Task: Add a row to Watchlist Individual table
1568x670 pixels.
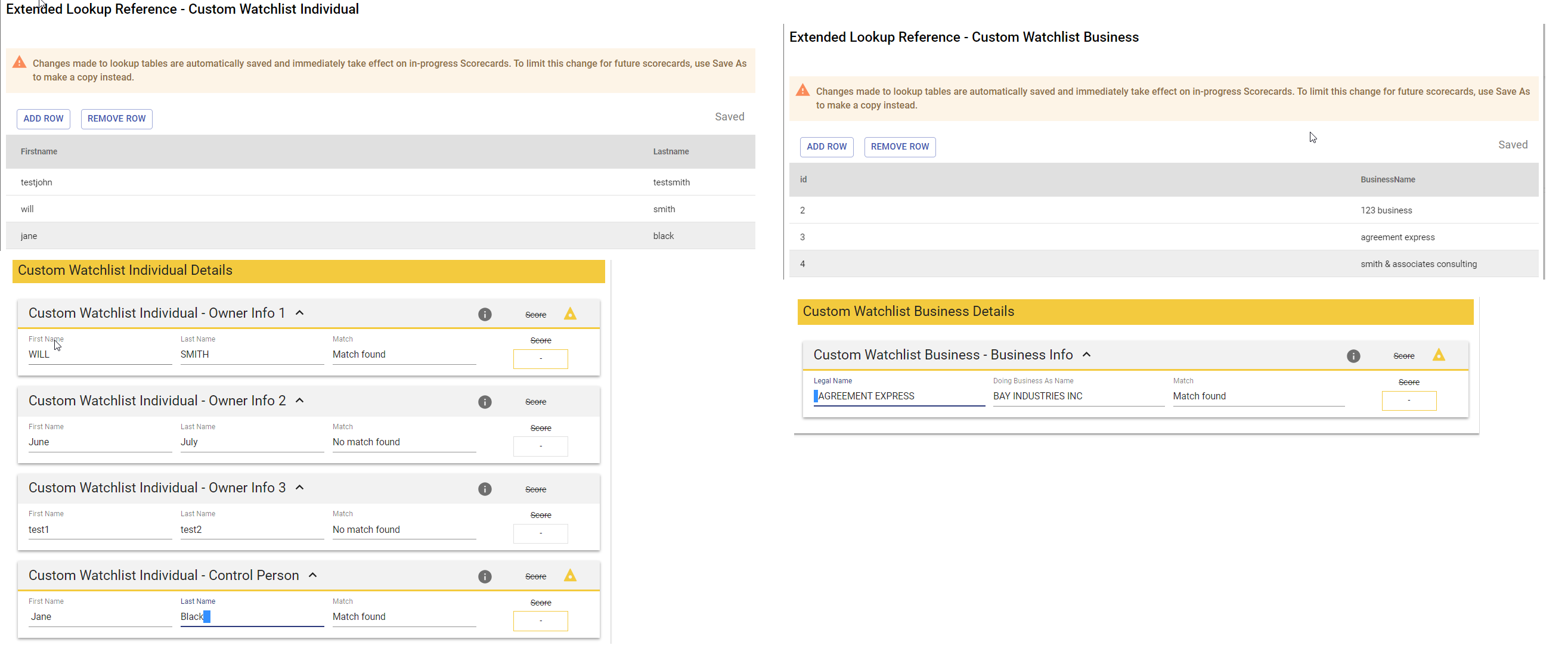Action: [x=43, y=119]
